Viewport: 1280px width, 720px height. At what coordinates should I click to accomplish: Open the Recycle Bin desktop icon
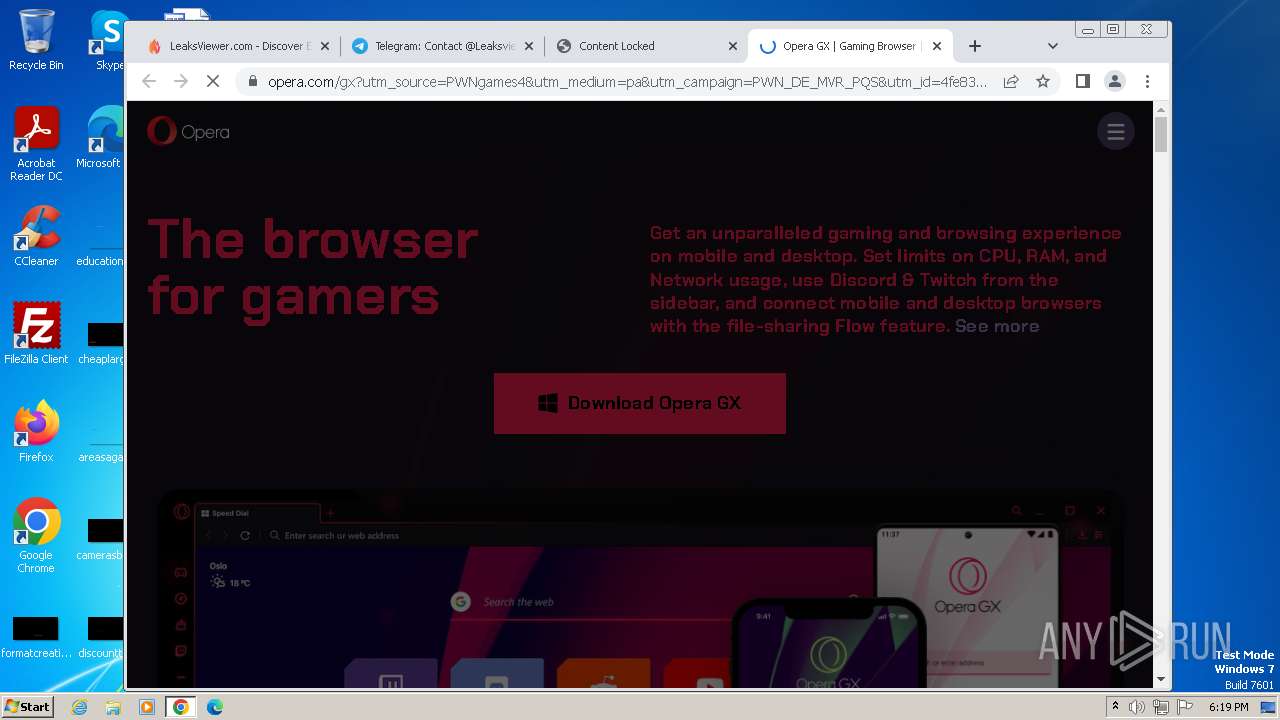(x=36, y=40)
